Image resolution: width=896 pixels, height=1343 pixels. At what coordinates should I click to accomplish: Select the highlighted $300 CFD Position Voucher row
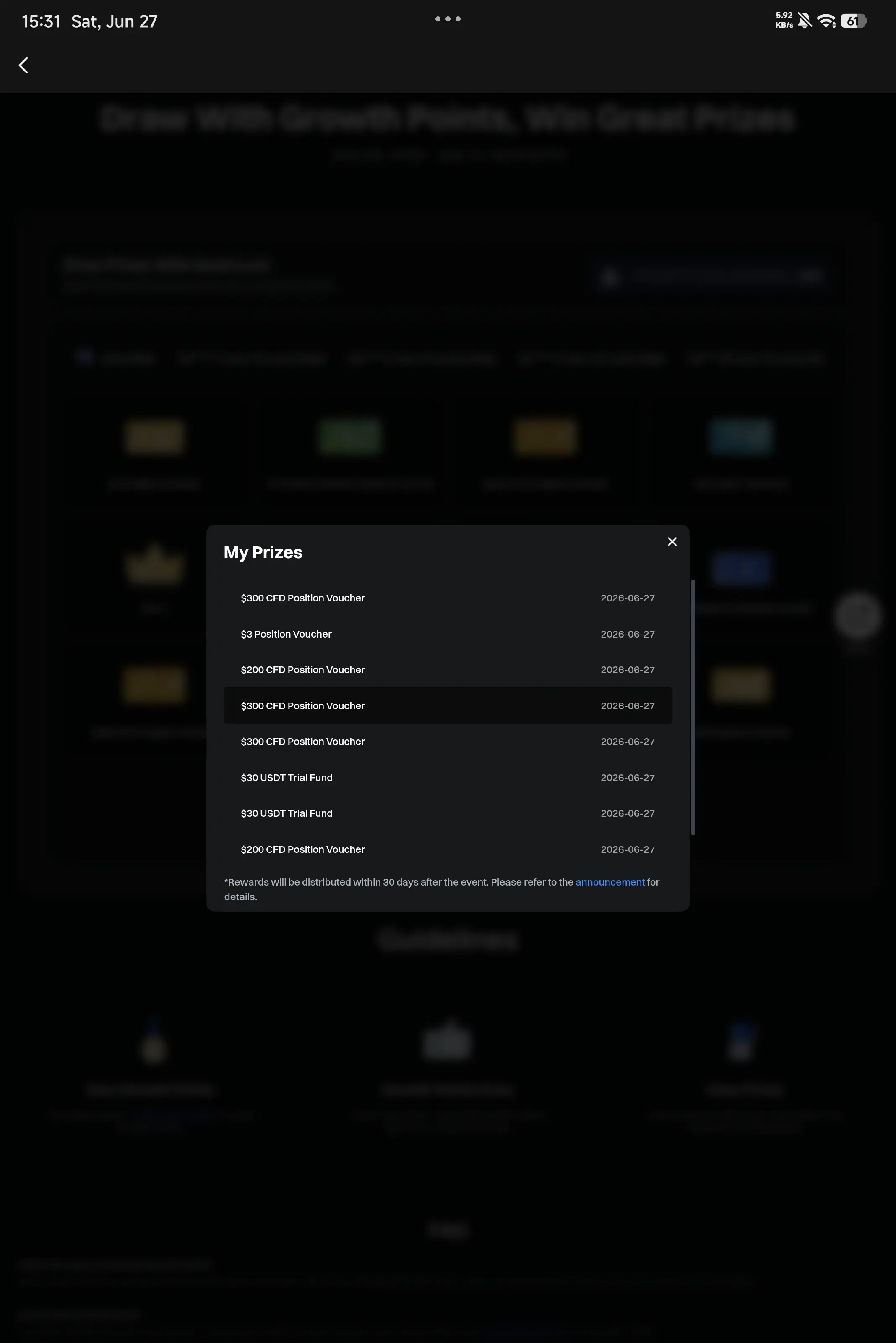[x=448, y=705]
